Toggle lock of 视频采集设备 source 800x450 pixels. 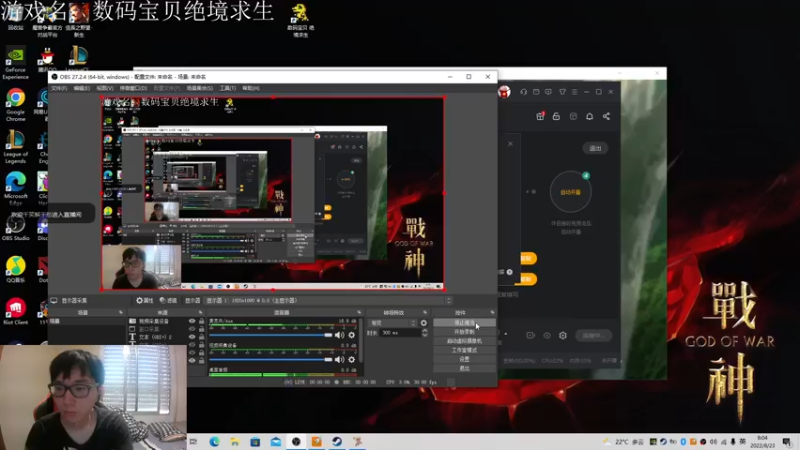pyautogui.click(x=202, y=321)
